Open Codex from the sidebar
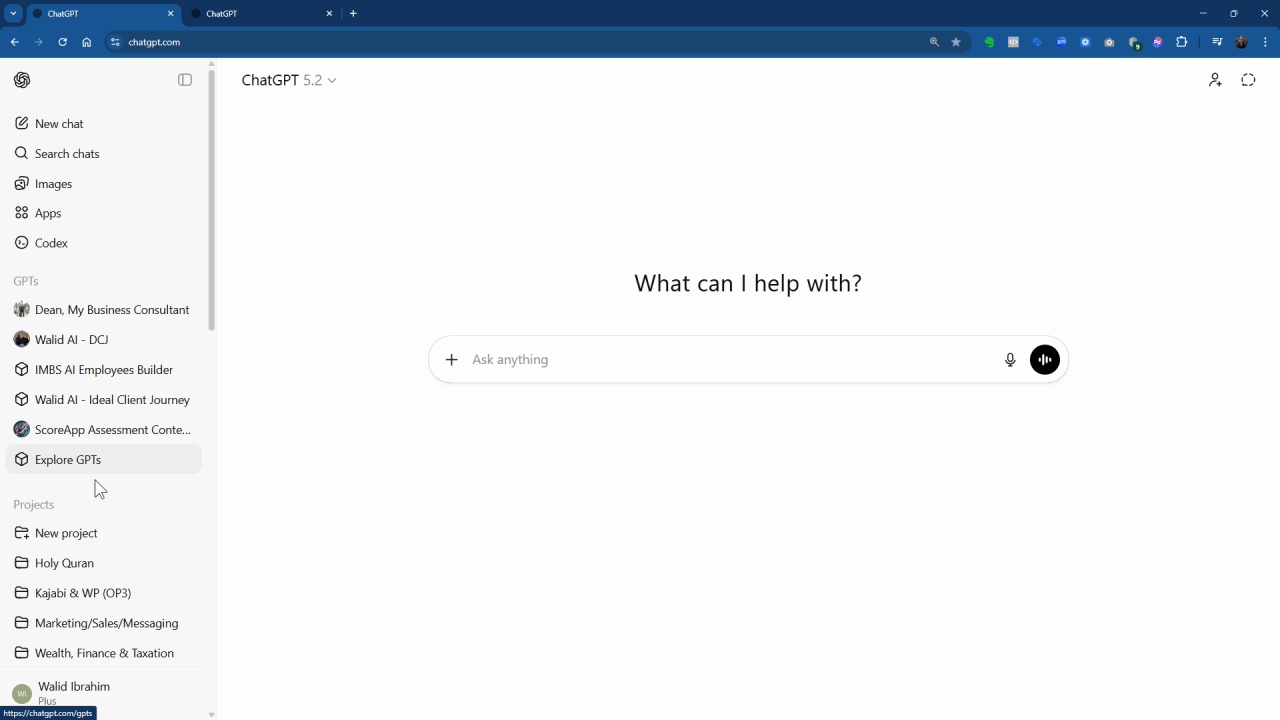The image size is (1280, 720). tap(51, 243)
